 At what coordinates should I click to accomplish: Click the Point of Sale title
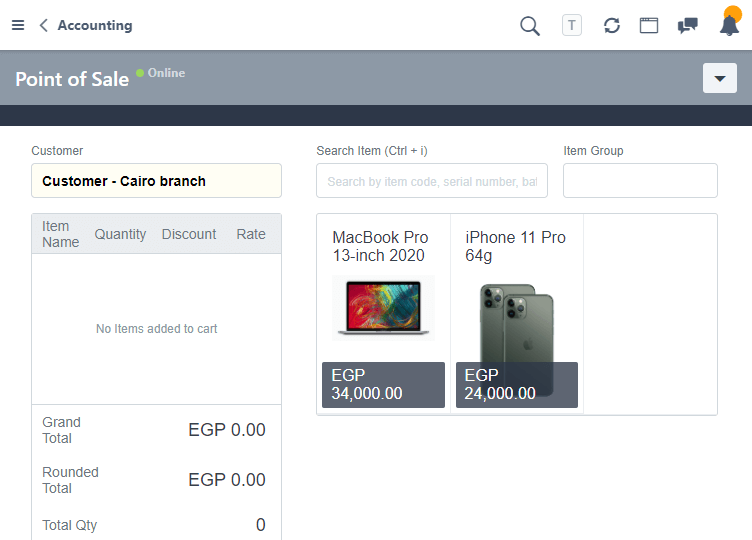72,79
